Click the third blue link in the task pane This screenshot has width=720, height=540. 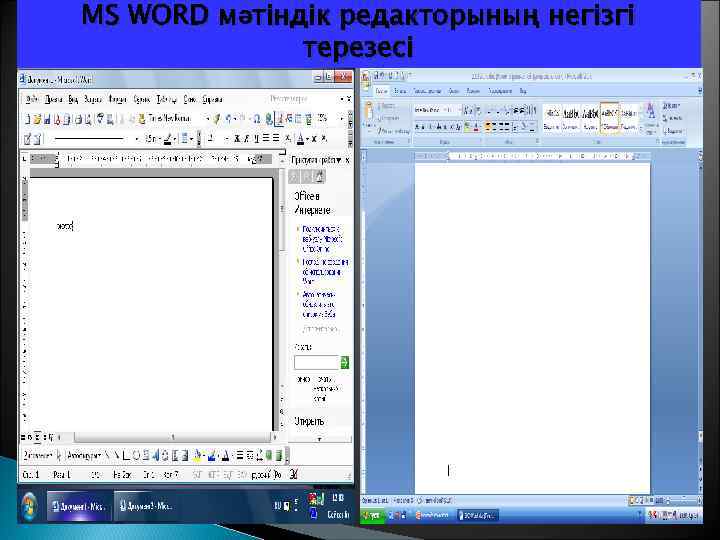coord(319,304)
